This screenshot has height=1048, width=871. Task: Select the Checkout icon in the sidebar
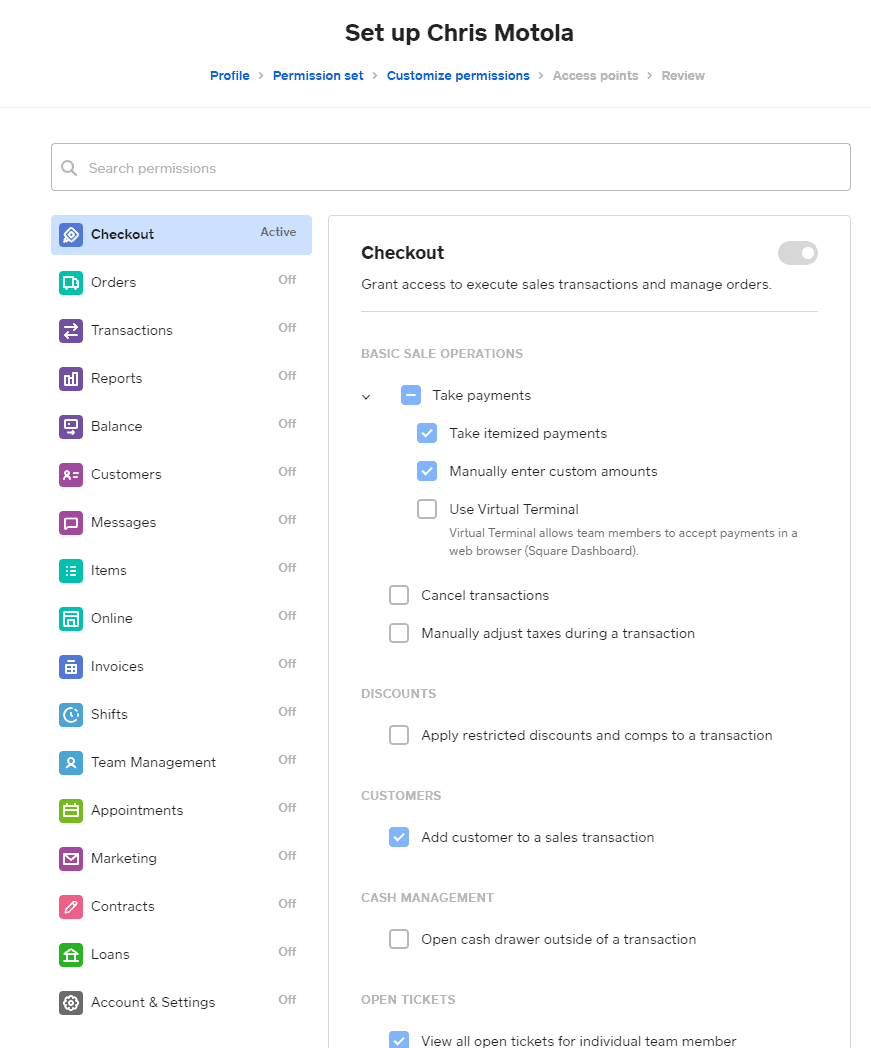coord(70,234)
